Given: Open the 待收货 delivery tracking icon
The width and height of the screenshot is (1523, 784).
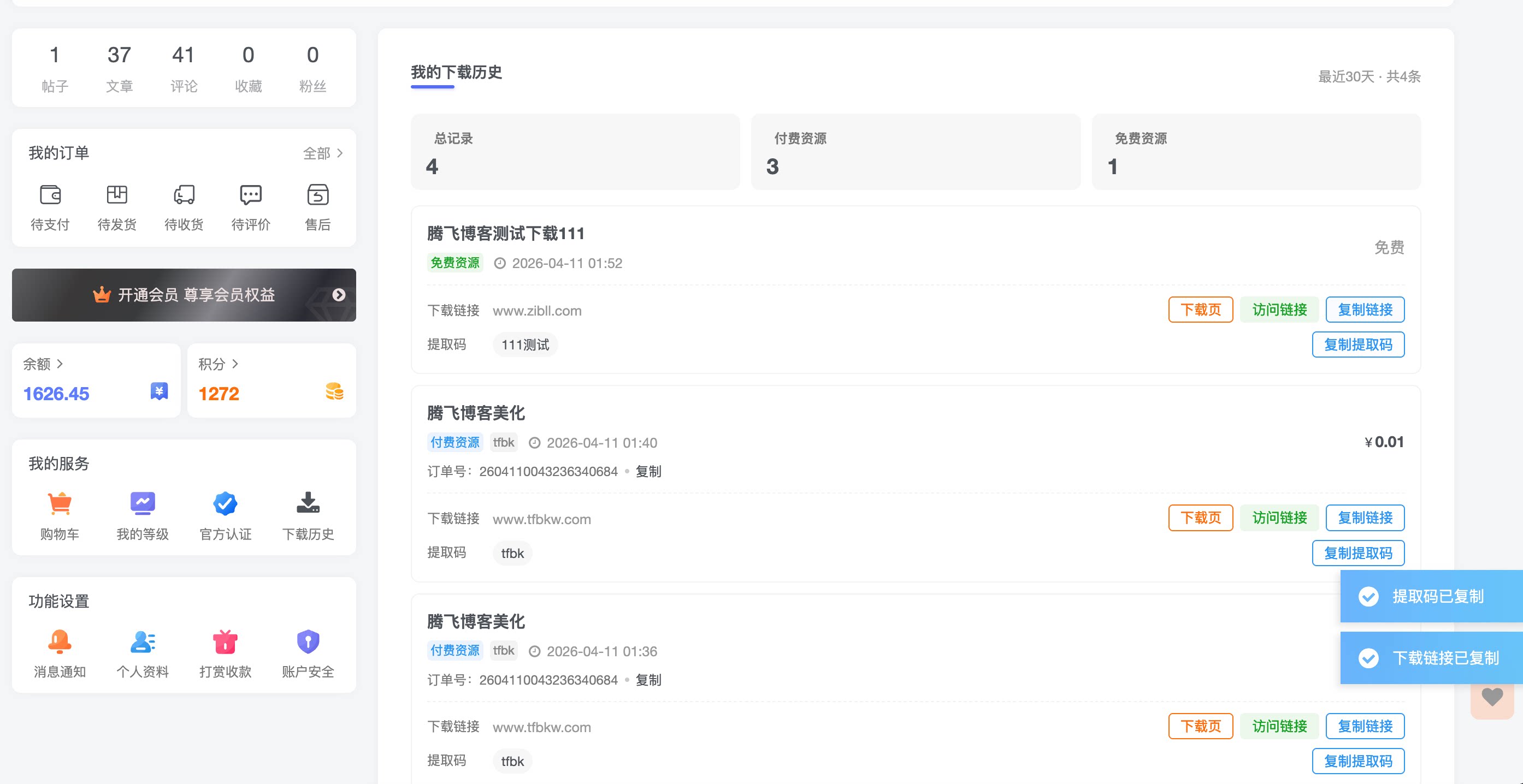Looking at the screenshot, I should 184,195.
